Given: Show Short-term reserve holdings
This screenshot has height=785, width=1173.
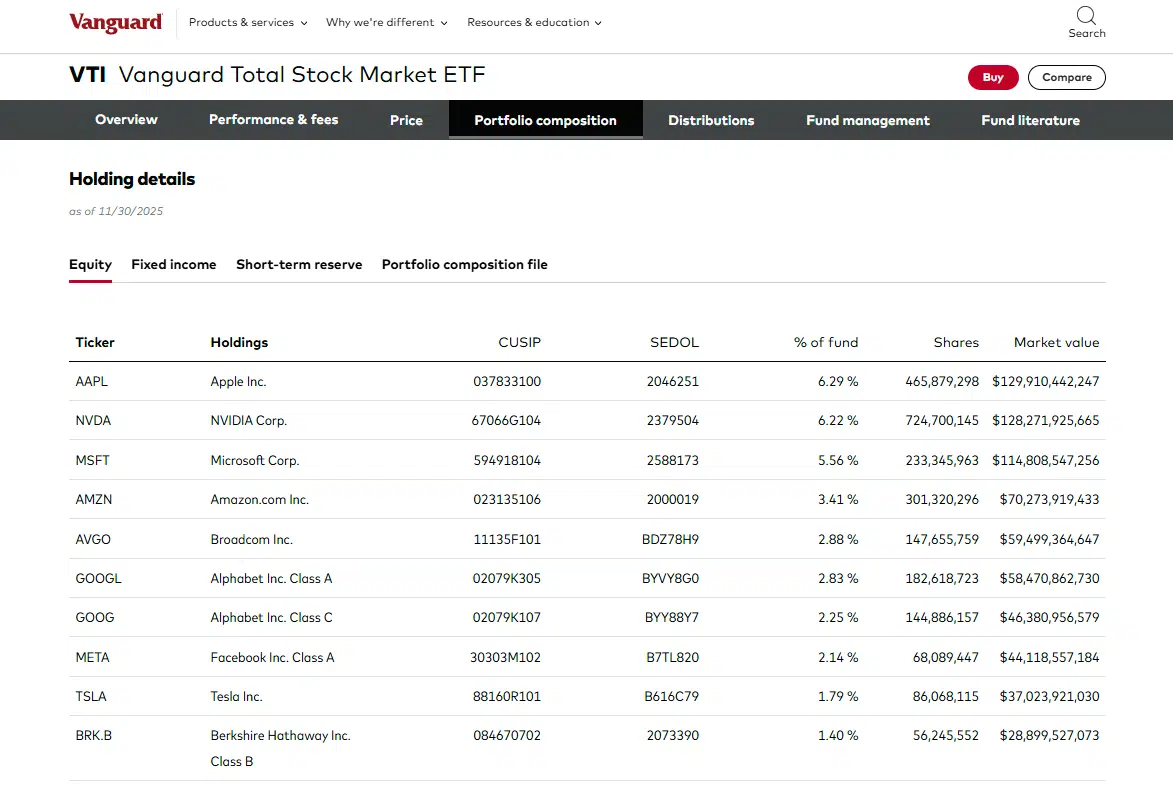Looking at the screenshot, I should tap(299, 264).
